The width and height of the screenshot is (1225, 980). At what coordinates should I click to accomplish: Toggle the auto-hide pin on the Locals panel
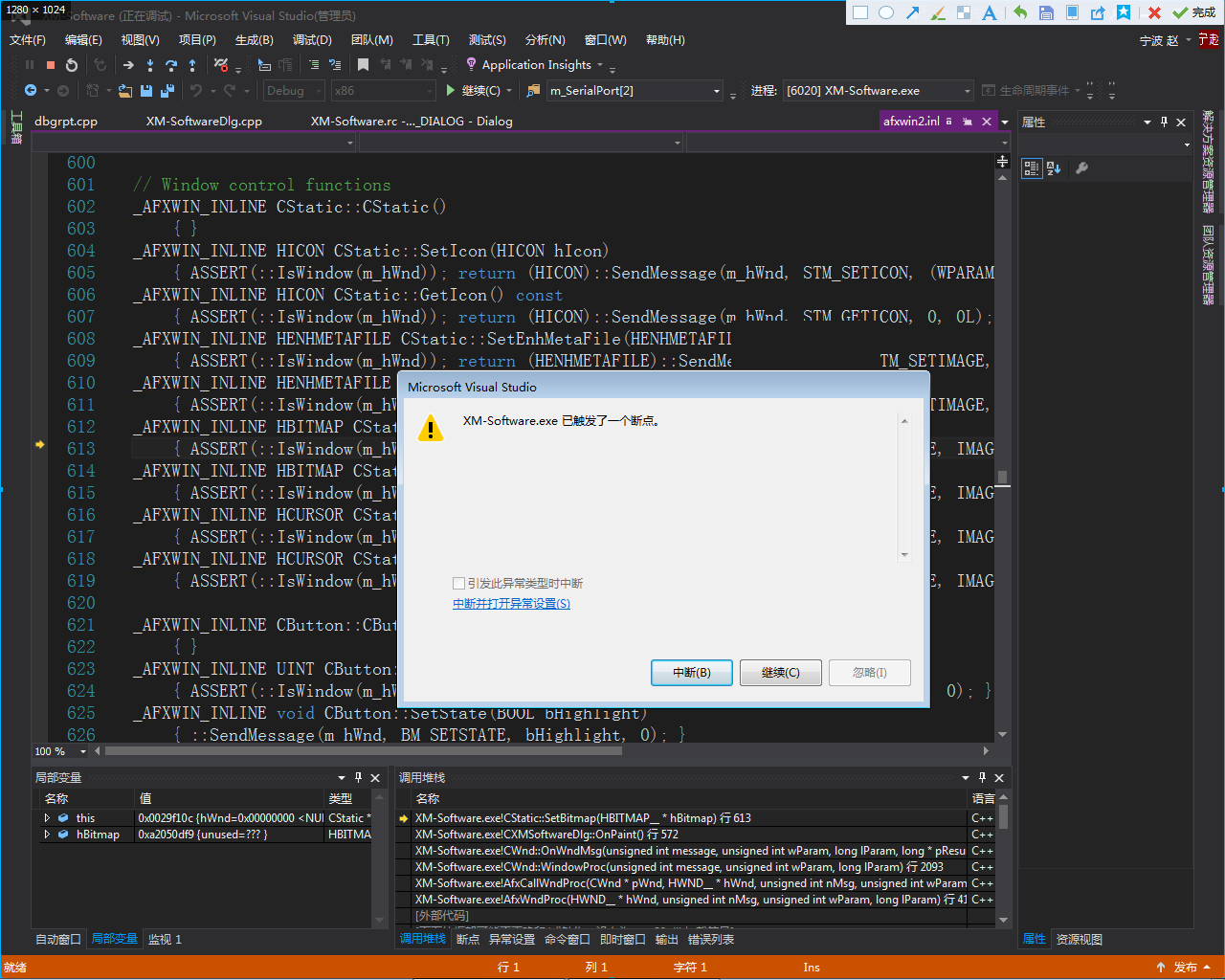[x=359, y=777]
